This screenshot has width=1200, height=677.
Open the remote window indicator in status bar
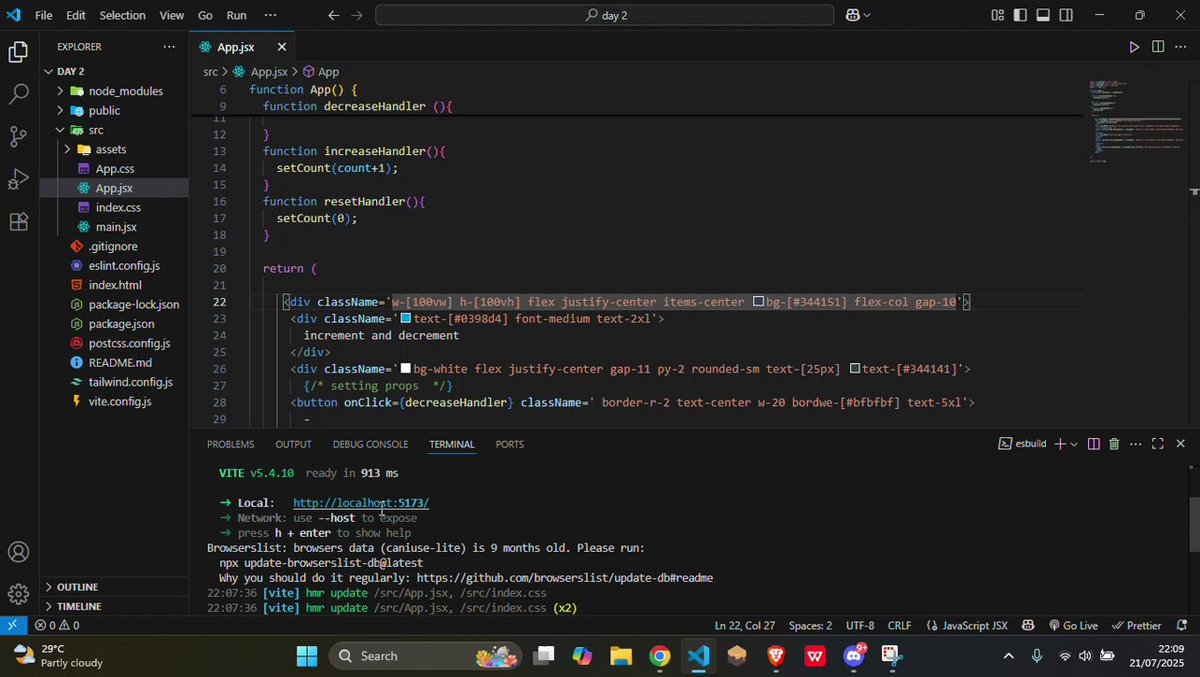(11, 625)
